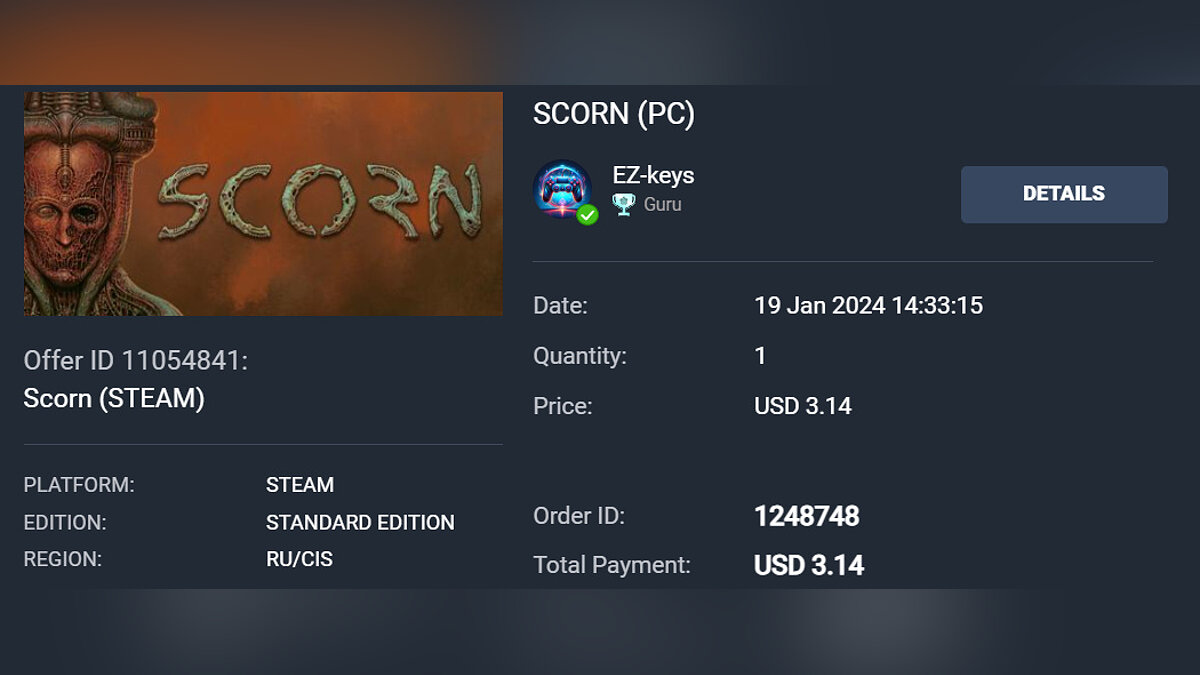Viewport: 1200px width, 675px height.
Task: Select the Order ID number 1248748
Action: 806,516
